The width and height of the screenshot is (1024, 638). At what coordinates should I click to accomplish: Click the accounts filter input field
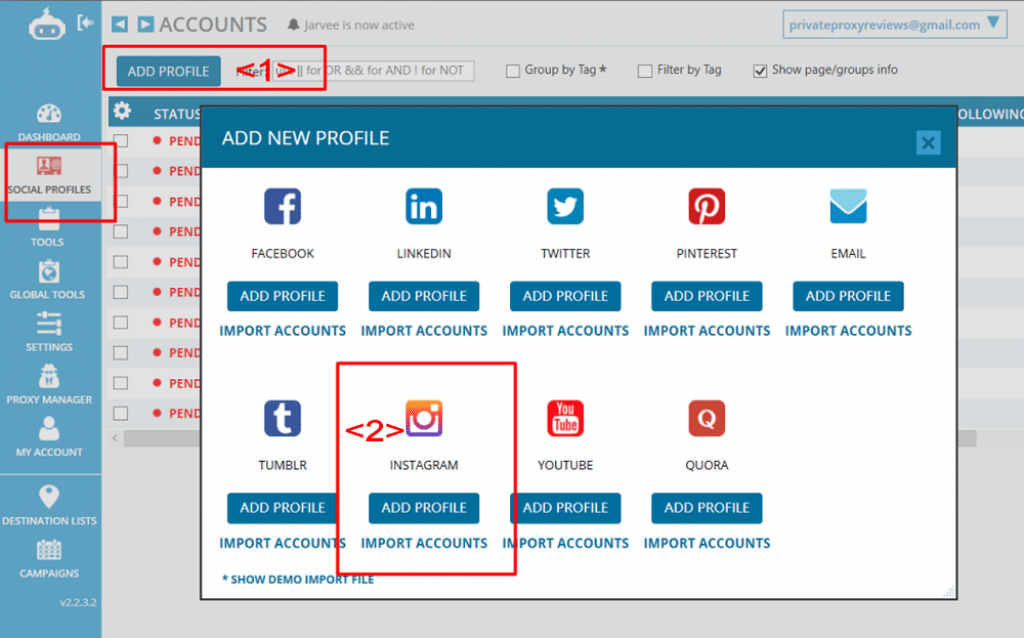click(x=374, y=71)
